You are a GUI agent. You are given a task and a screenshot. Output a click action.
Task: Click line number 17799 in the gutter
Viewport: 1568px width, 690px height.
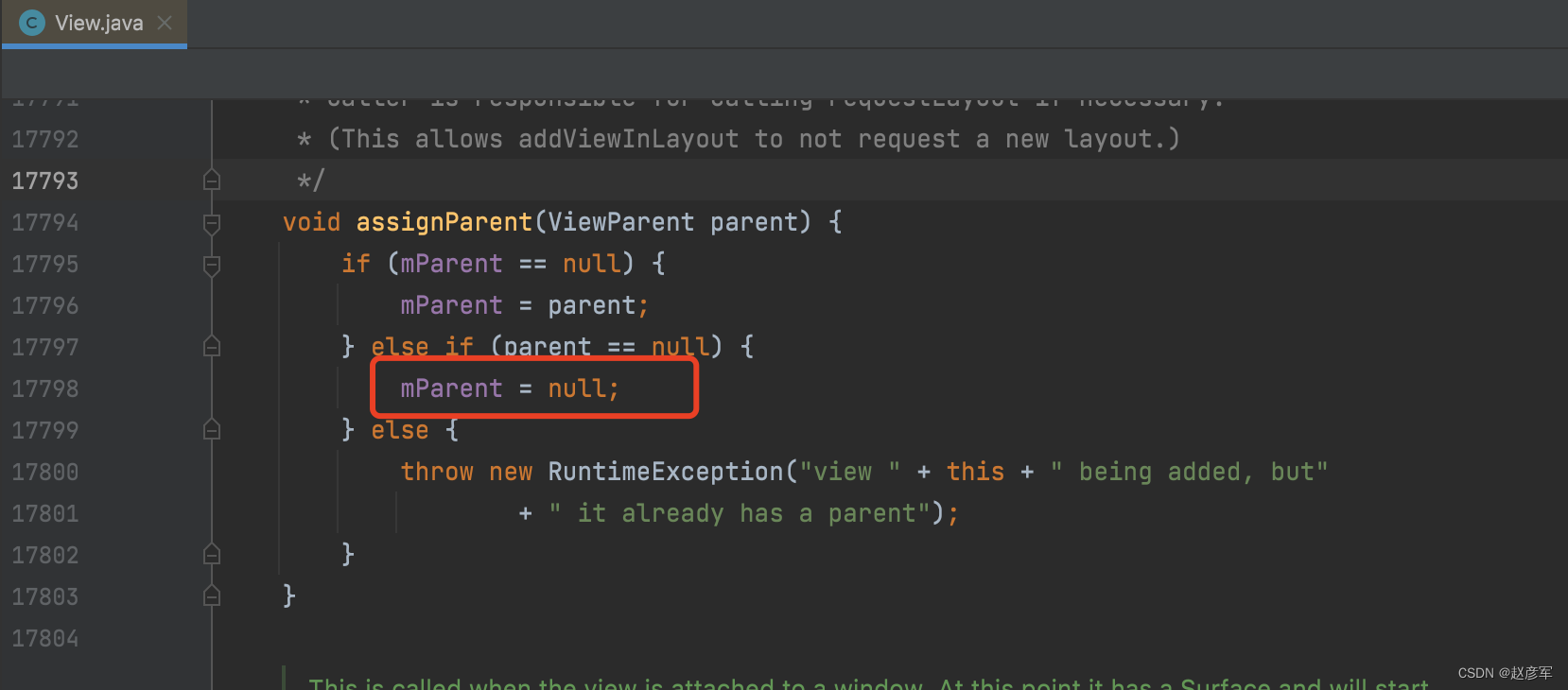(45, 430)
